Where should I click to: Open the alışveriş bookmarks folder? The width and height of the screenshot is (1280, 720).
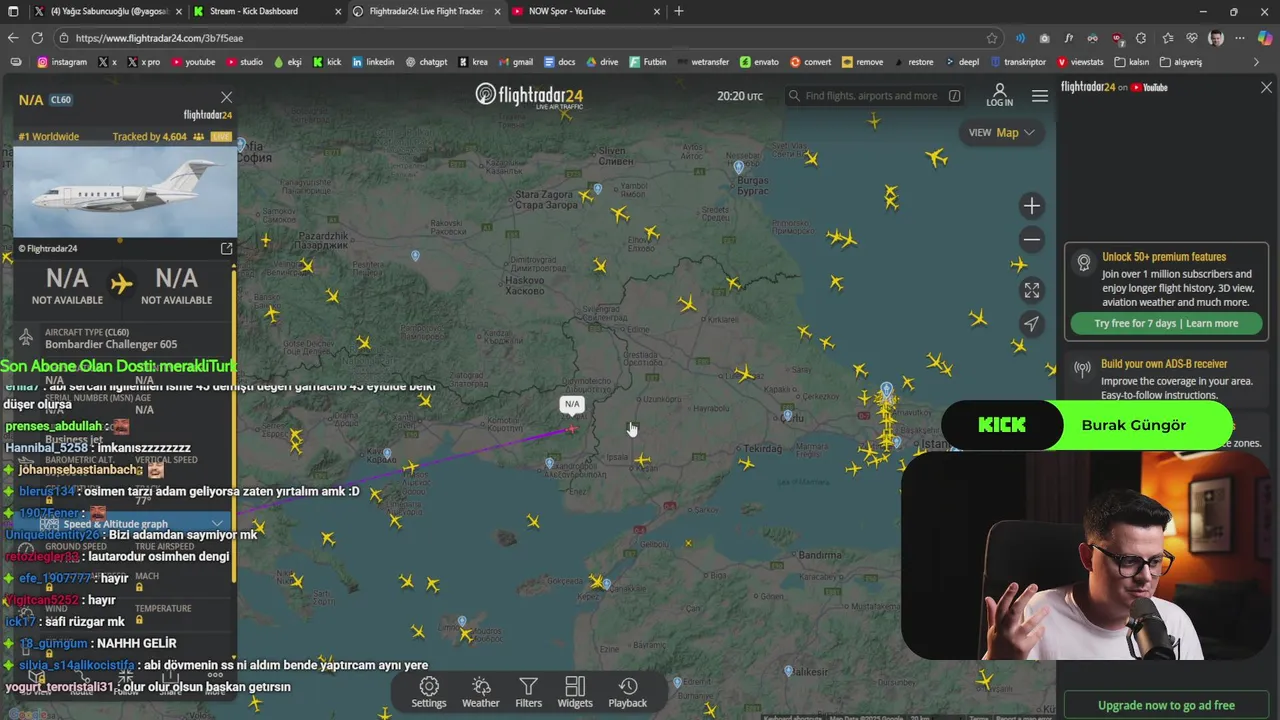tap(1180, 62)
